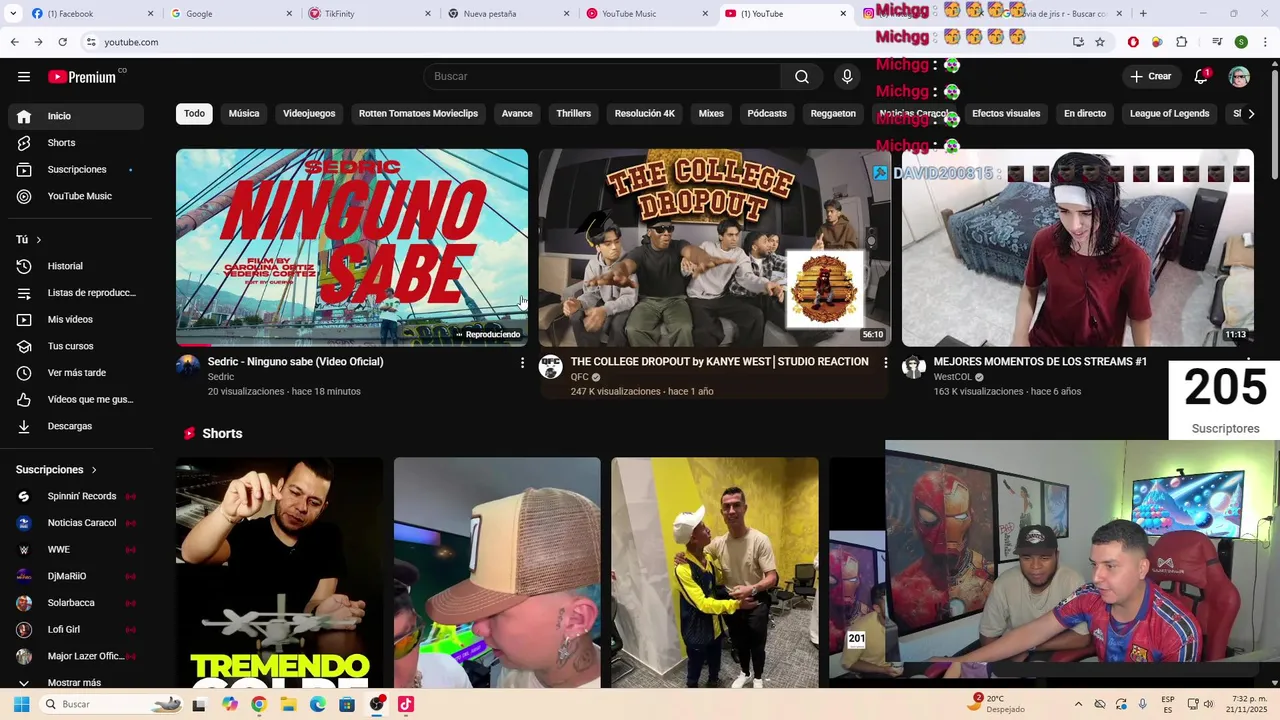
Task: Open YouTube Music from sidebar
Action: (x=76, y=196)
